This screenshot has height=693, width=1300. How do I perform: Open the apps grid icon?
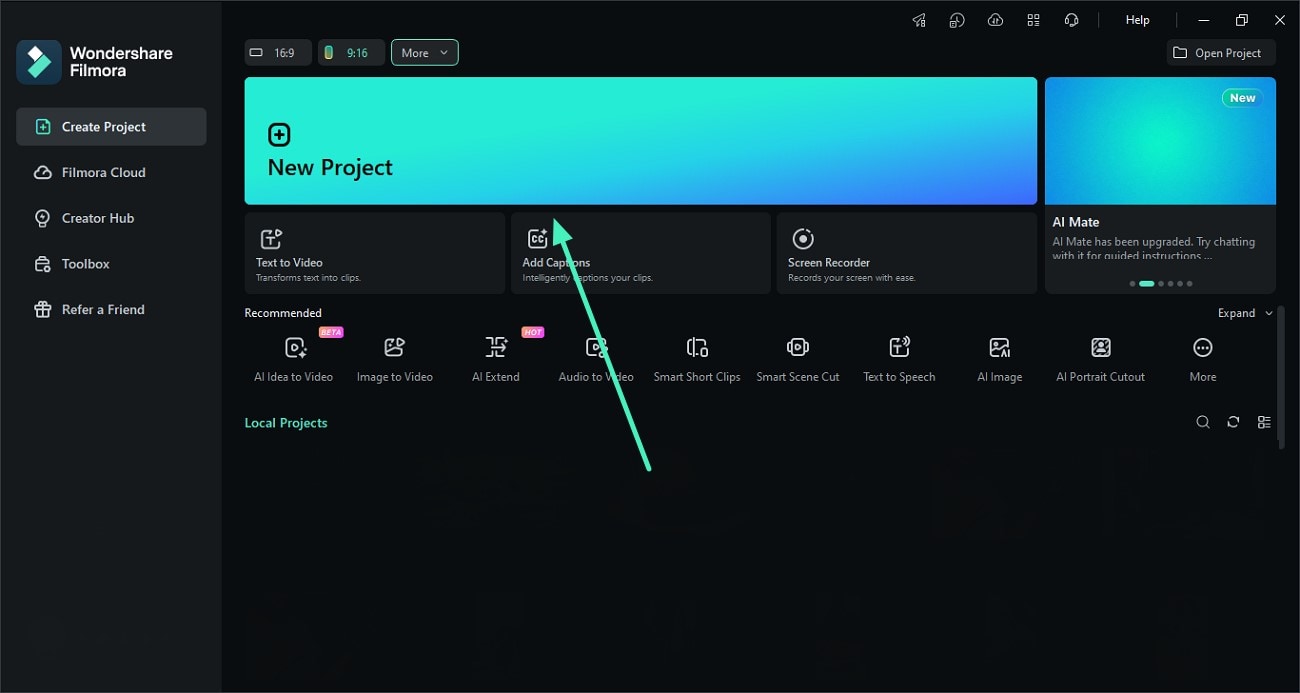(x=1033, y=20)
